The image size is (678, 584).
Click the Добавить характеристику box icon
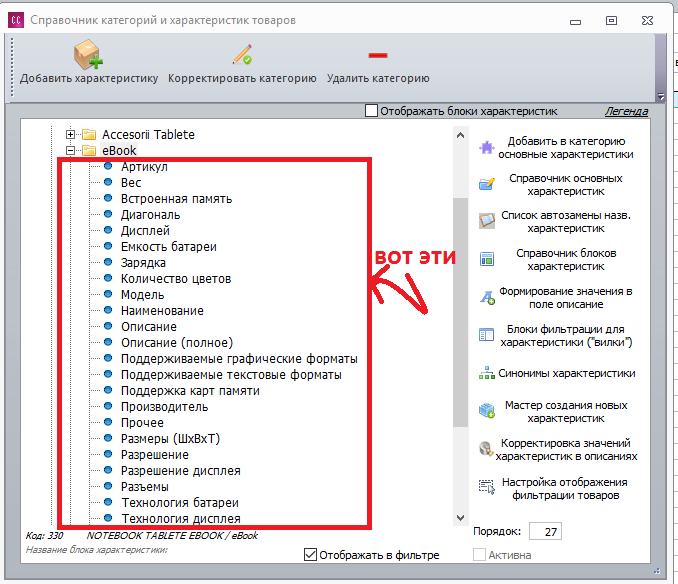click(88, 54)
